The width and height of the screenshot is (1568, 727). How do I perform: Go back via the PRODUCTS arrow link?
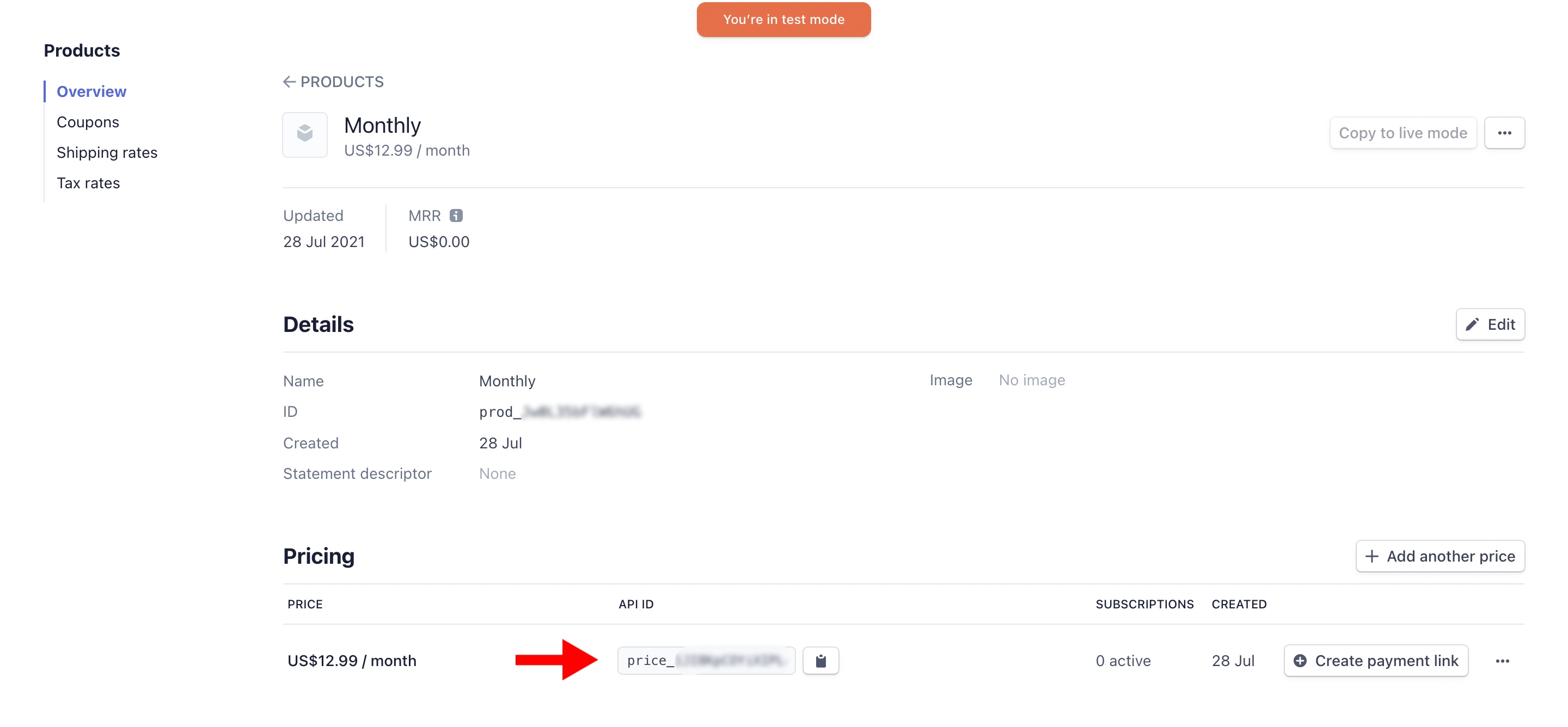[x=333, y=82]
